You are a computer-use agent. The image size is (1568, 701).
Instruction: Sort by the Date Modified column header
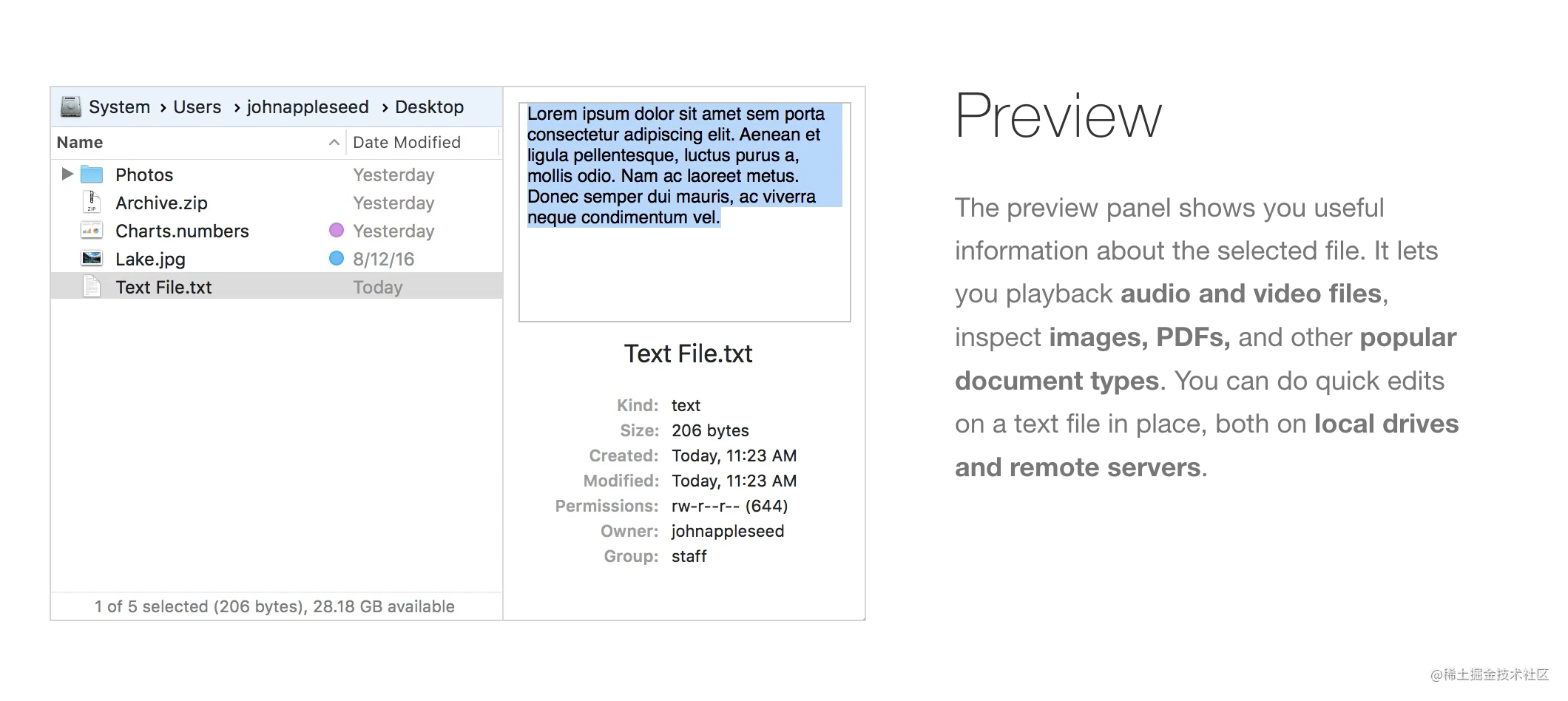407,142
